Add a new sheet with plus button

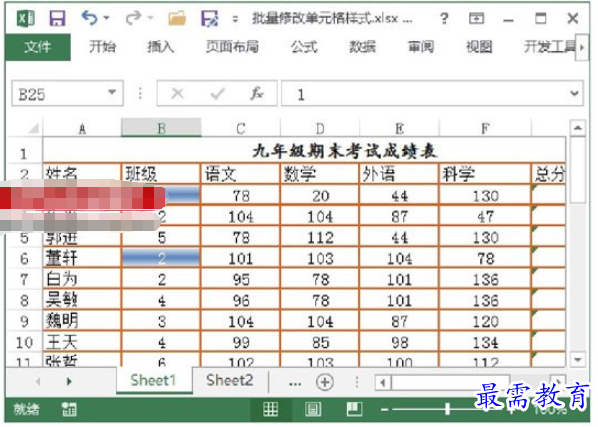coord(325,382)
